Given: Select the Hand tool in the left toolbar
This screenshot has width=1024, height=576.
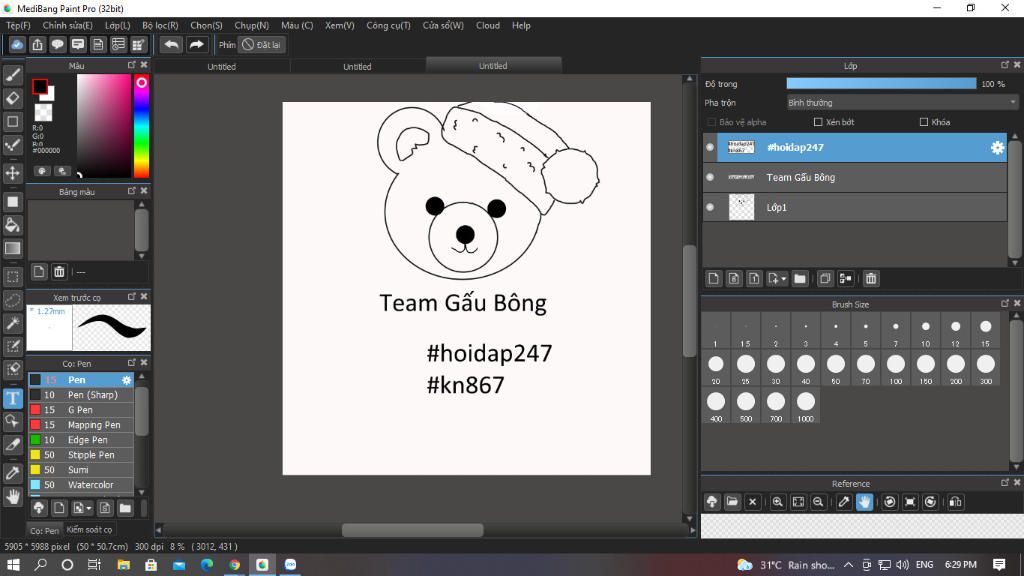Looking at the screenshot, I should click(x=12, y=496).
